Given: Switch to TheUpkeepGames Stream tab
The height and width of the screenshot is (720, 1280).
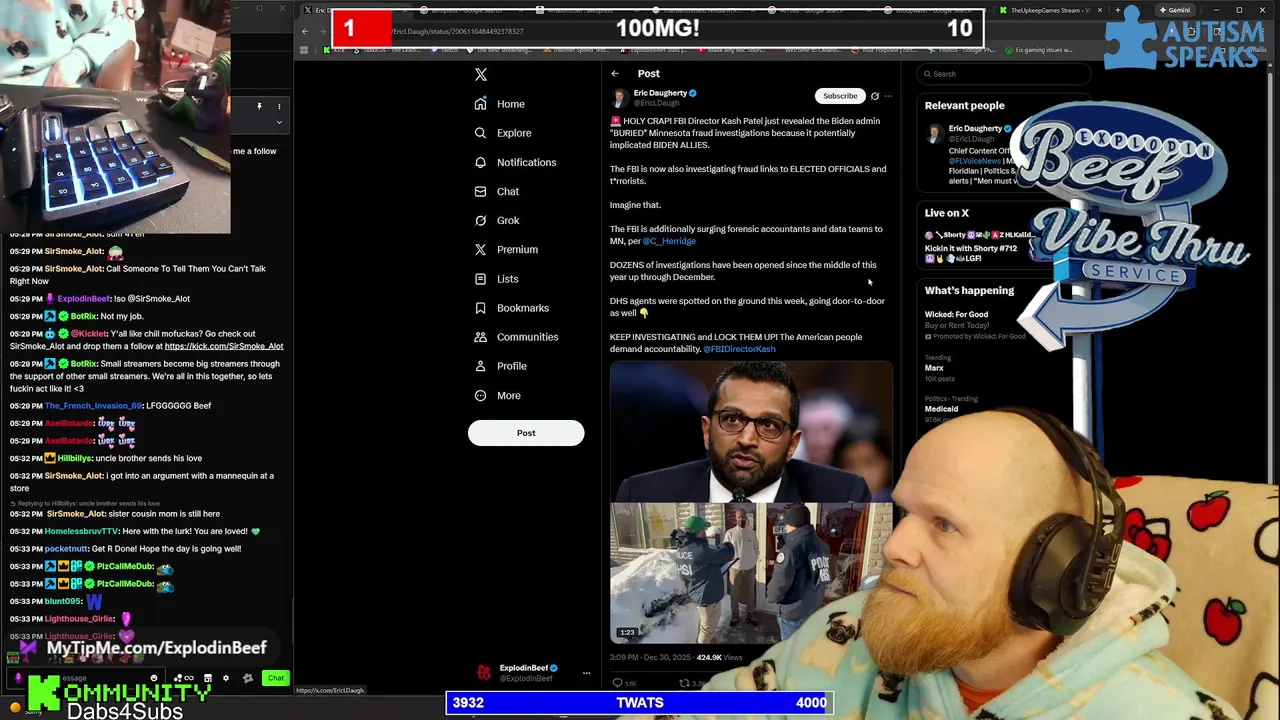Looking at the screenshot, I should [x=1050, y=10].
